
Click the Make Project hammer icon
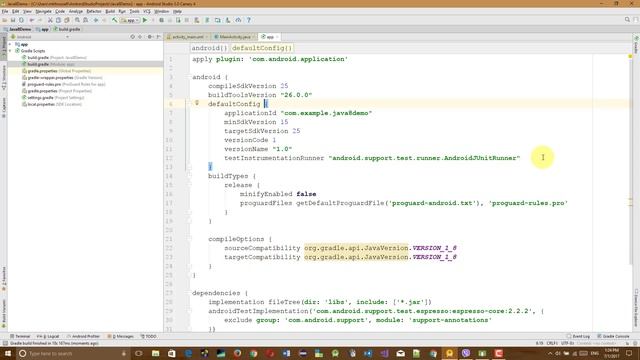[115, 20]
